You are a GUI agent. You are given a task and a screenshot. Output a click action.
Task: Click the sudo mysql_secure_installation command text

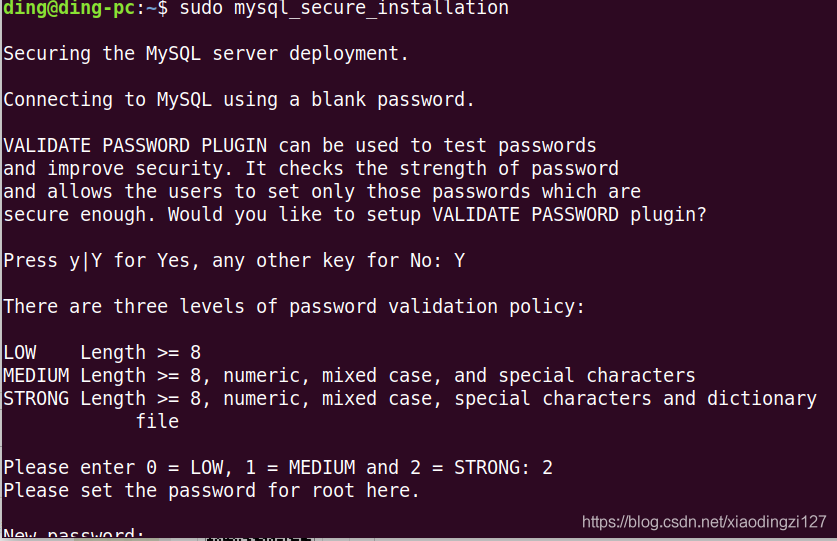[x=344, y=8]
